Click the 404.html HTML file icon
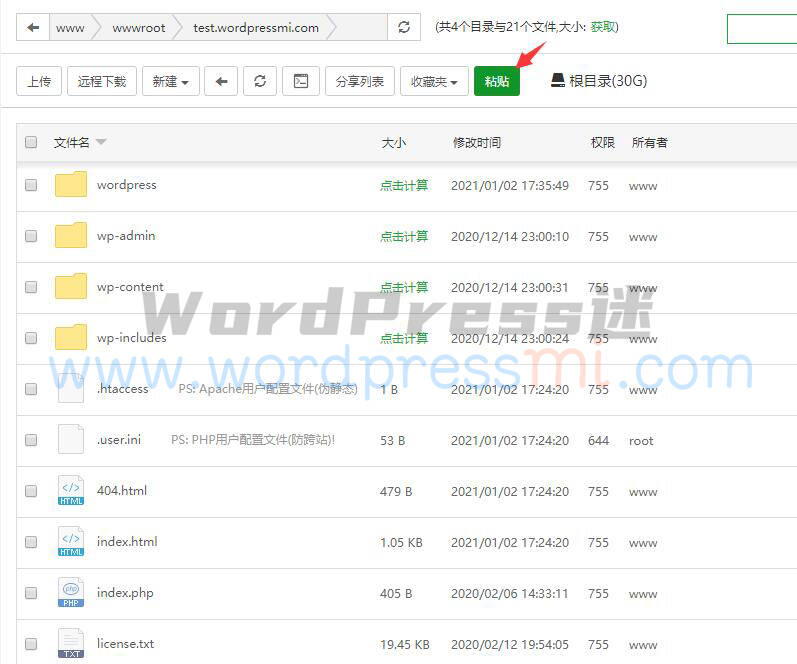The width and height of the screenshot is (797, 664). 71,490
